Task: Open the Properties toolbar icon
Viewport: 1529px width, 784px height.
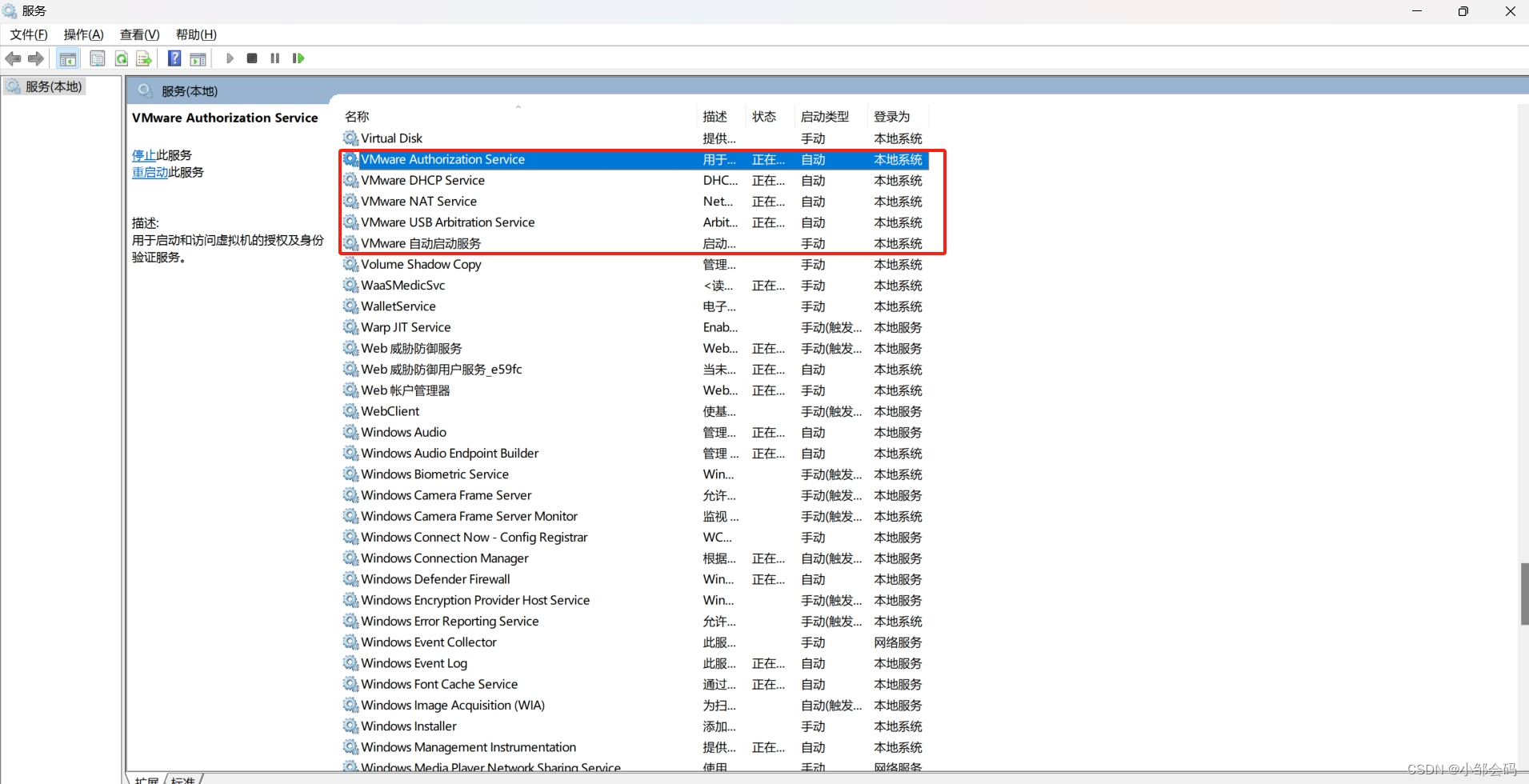Action: pos(98,58)
